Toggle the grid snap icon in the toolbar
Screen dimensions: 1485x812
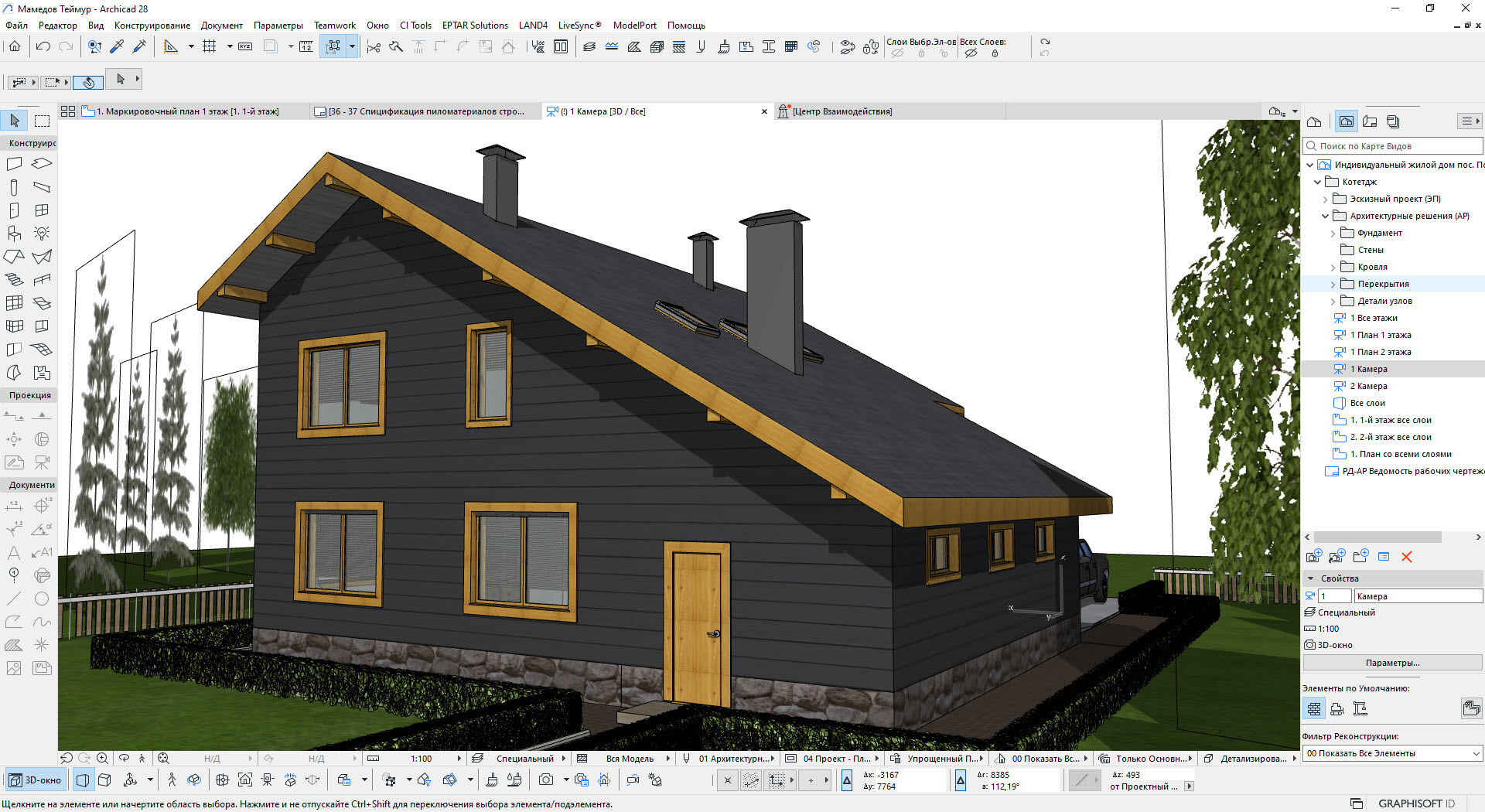click(209, 47)
